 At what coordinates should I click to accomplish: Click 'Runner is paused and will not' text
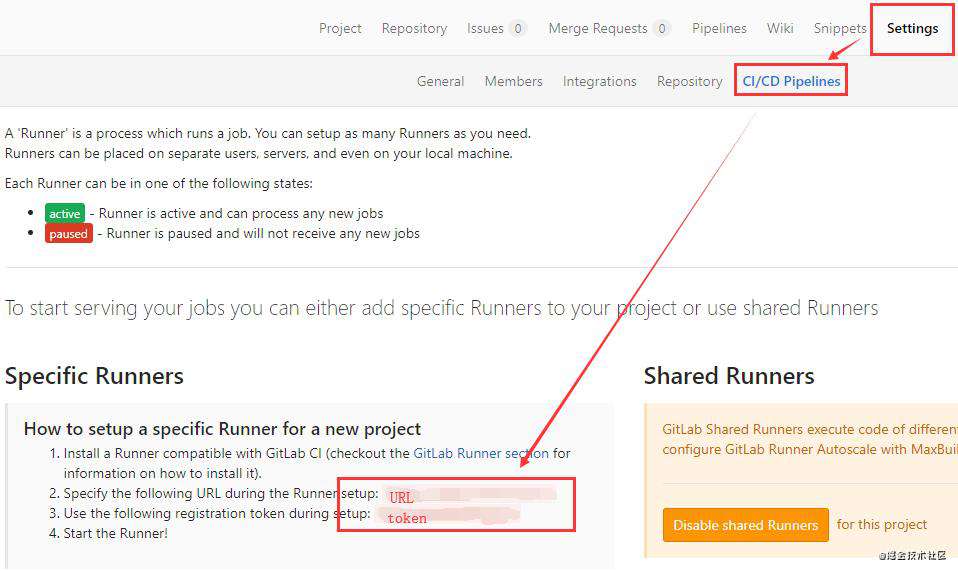[x=263, y=233]
